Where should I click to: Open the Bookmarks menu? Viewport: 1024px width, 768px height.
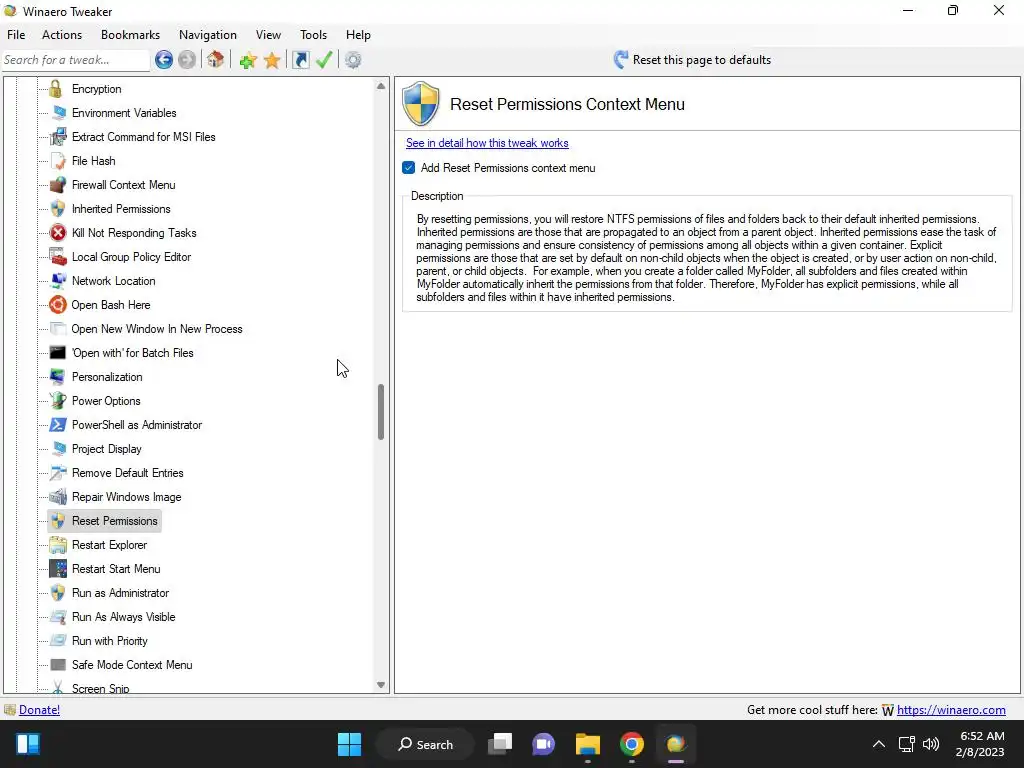[131, 35]
